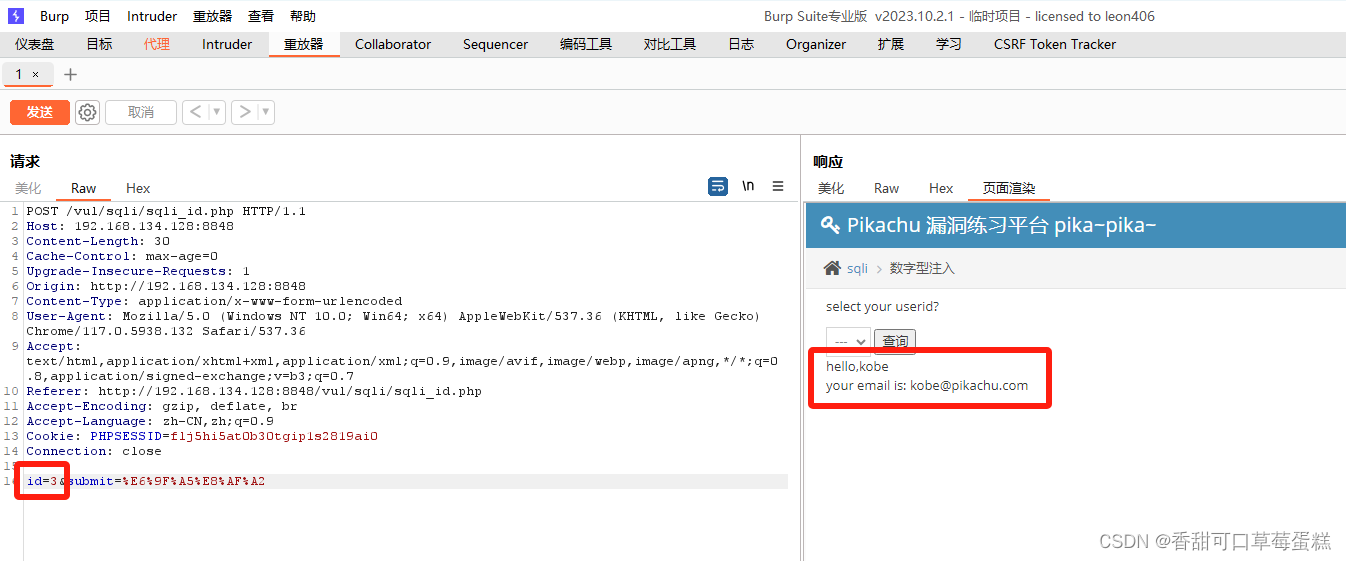
Task: Switch to the 日志 tab
Action: (741, 44)
